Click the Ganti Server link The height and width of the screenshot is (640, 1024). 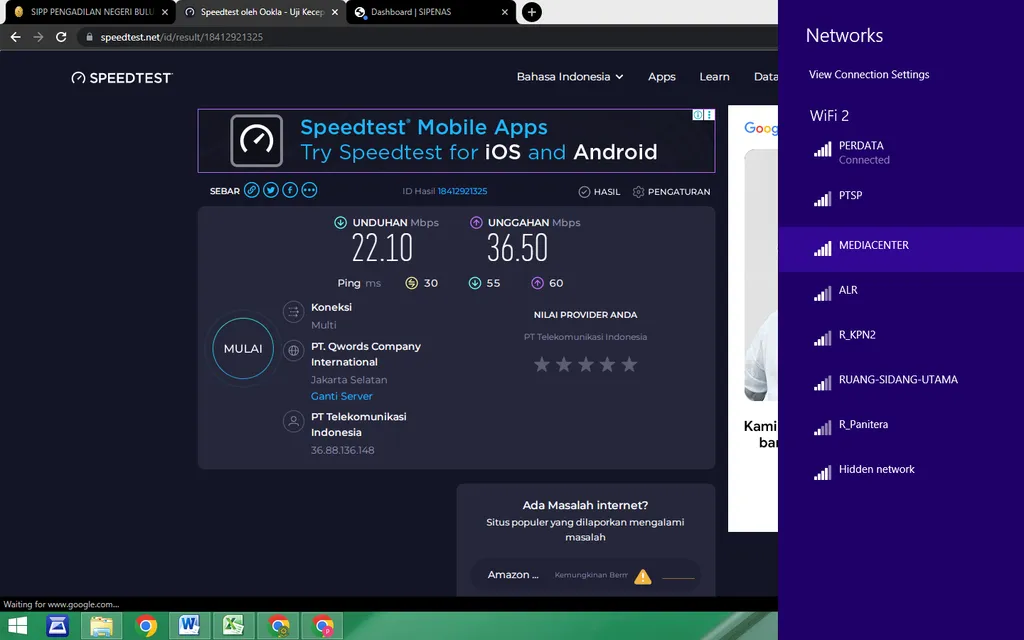click(341, 396)
